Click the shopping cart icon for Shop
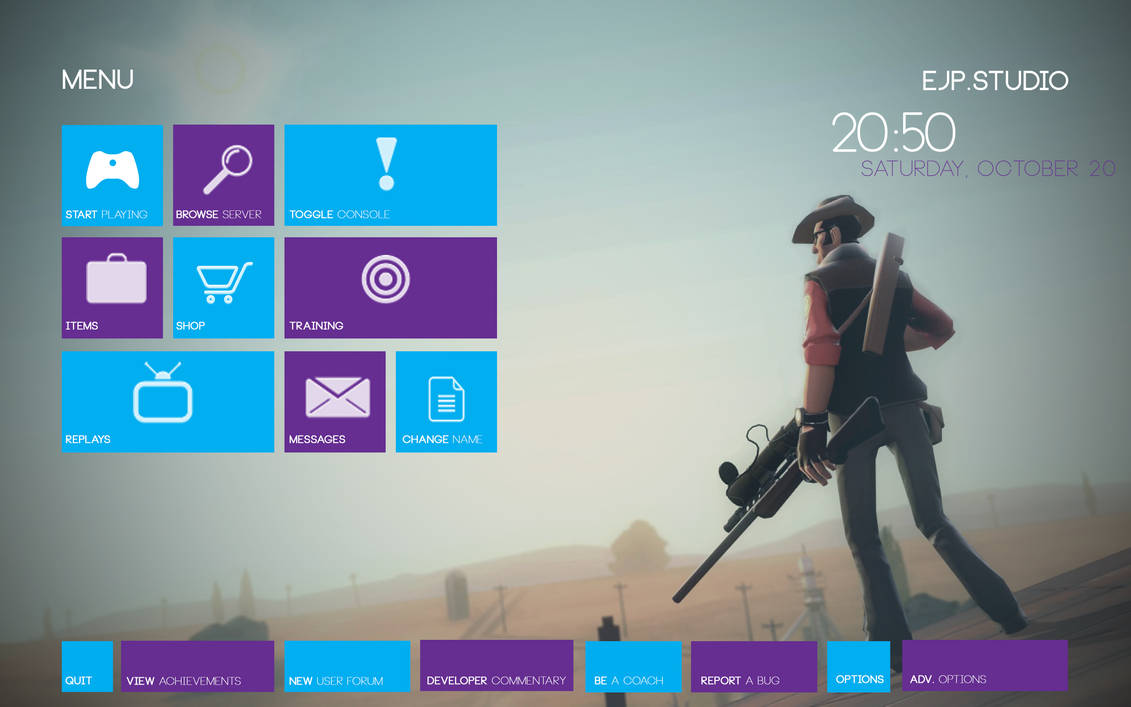 224,282
